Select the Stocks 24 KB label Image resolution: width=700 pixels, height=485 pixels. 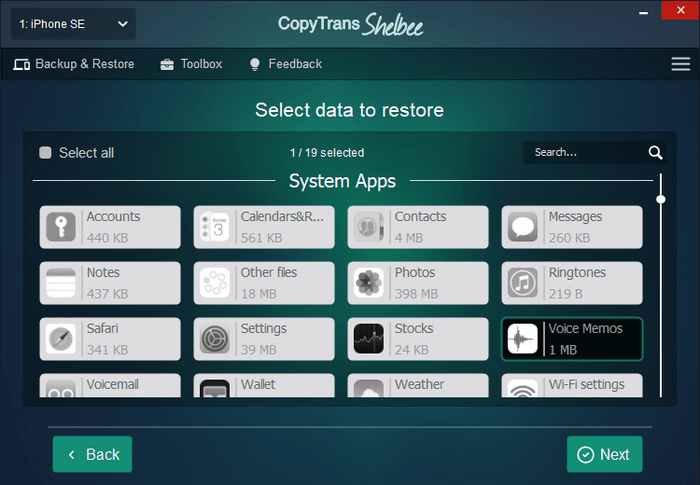pyautogui.click(x=414, y=339)
